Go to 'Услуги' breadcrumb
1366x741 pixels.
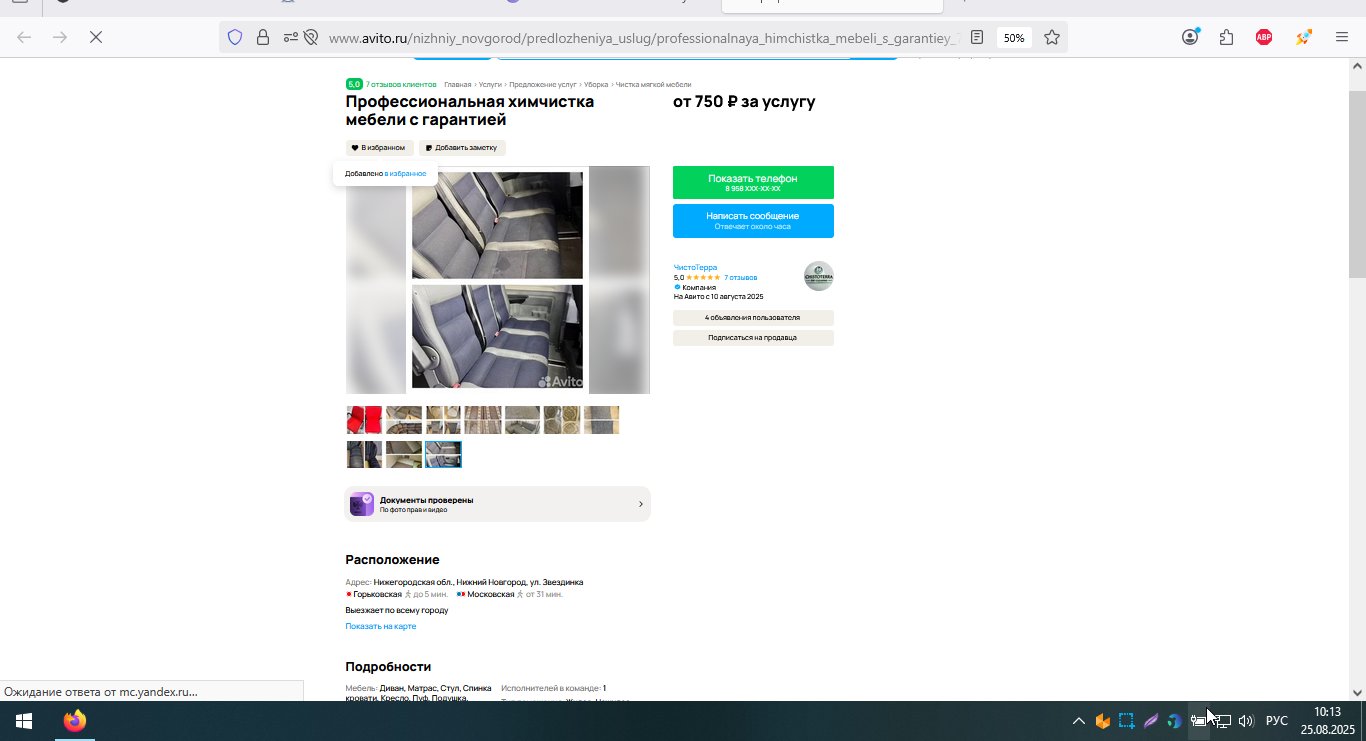tap(490, 85)
